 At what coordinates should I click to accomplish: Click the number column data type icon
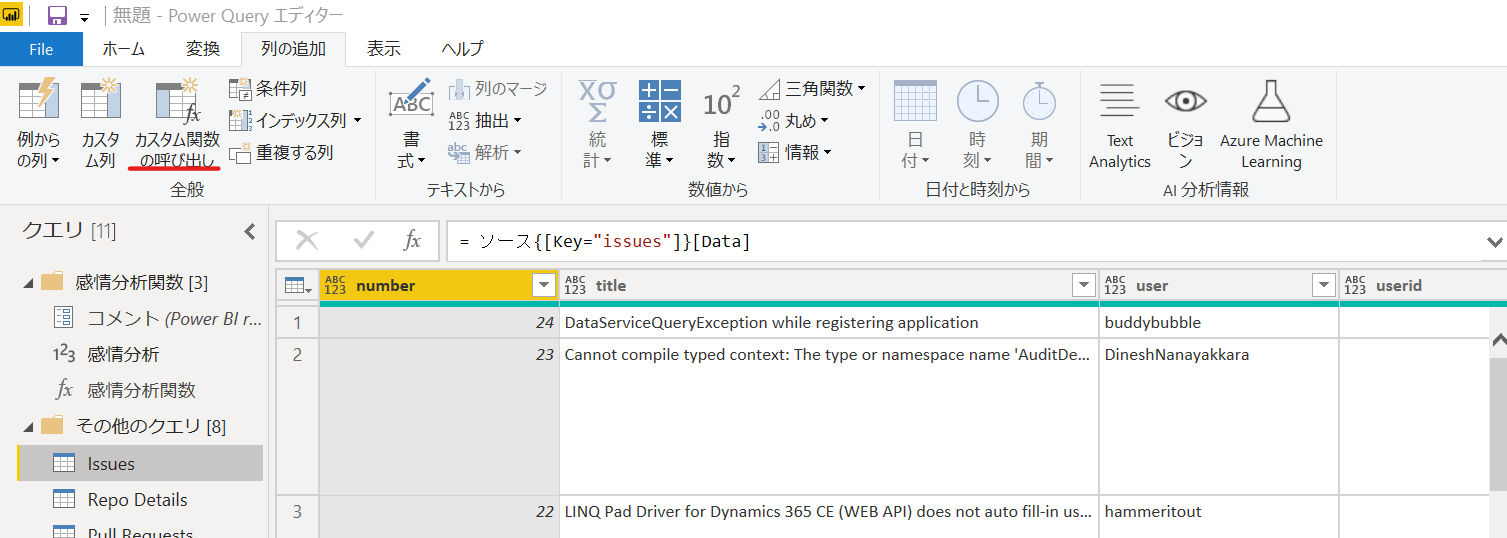pos(336,286)
